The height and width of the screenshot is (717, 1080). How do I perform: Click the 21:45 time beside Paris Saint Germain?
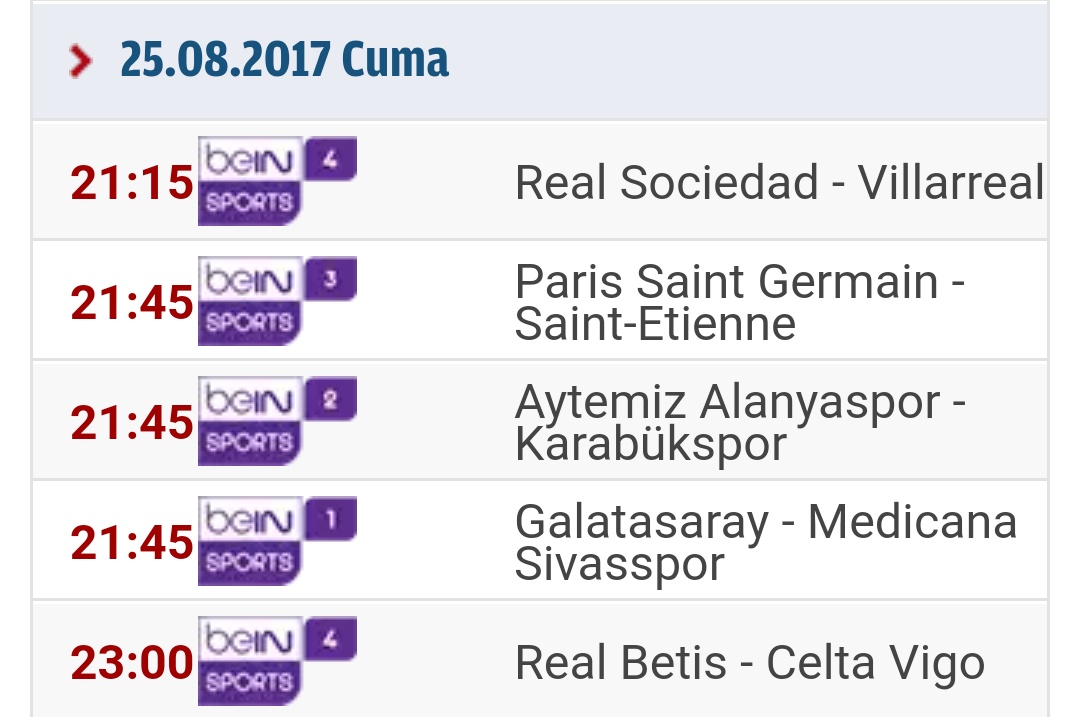pos(132,302)
